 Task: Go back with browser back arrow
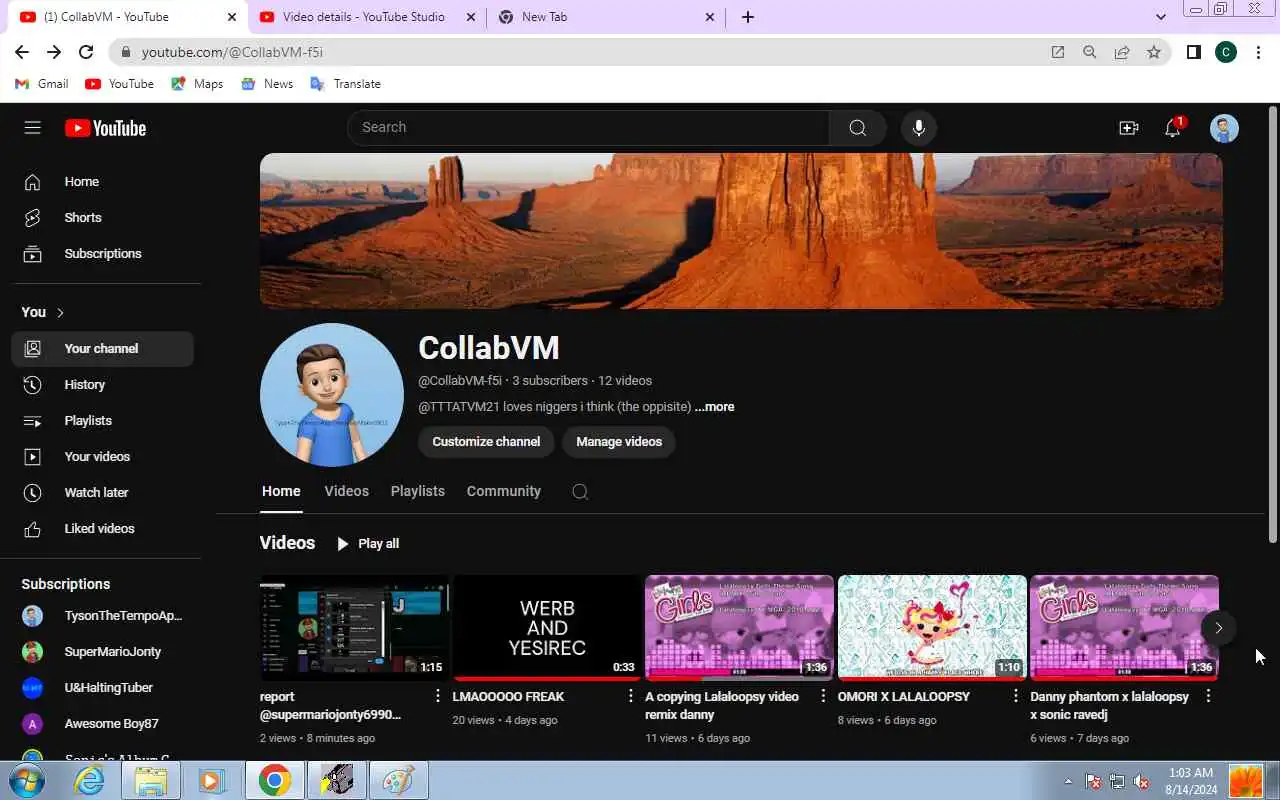(22, 52)
